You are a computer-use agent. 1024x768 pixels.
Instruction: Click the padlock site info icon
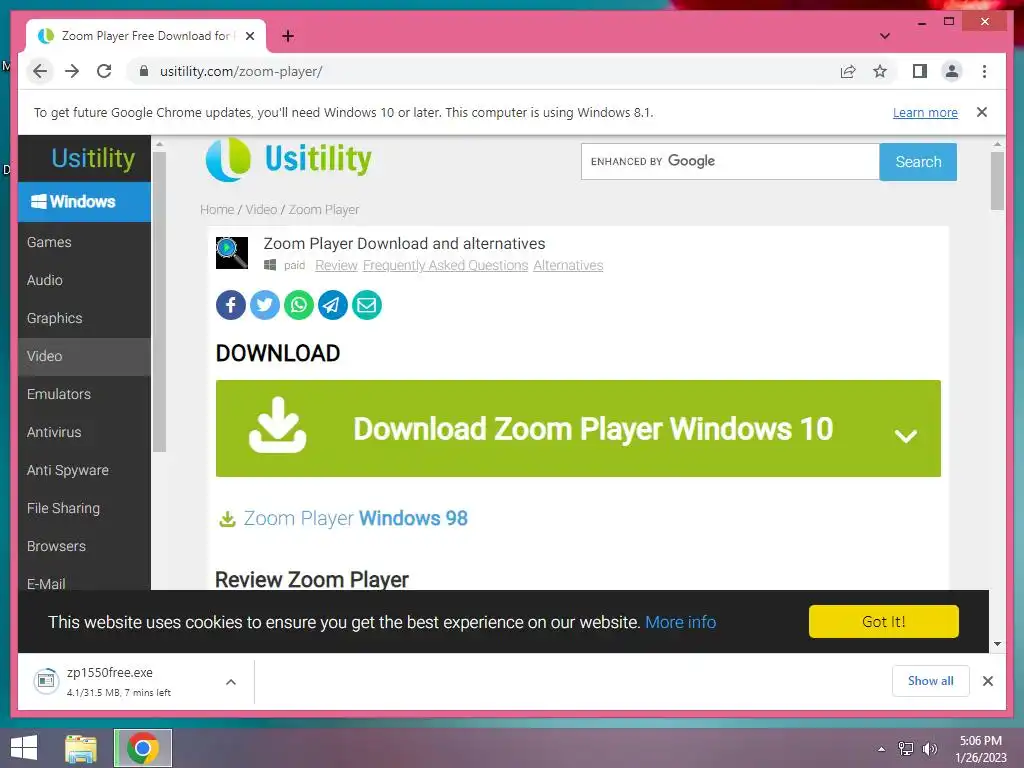[144, 71]
